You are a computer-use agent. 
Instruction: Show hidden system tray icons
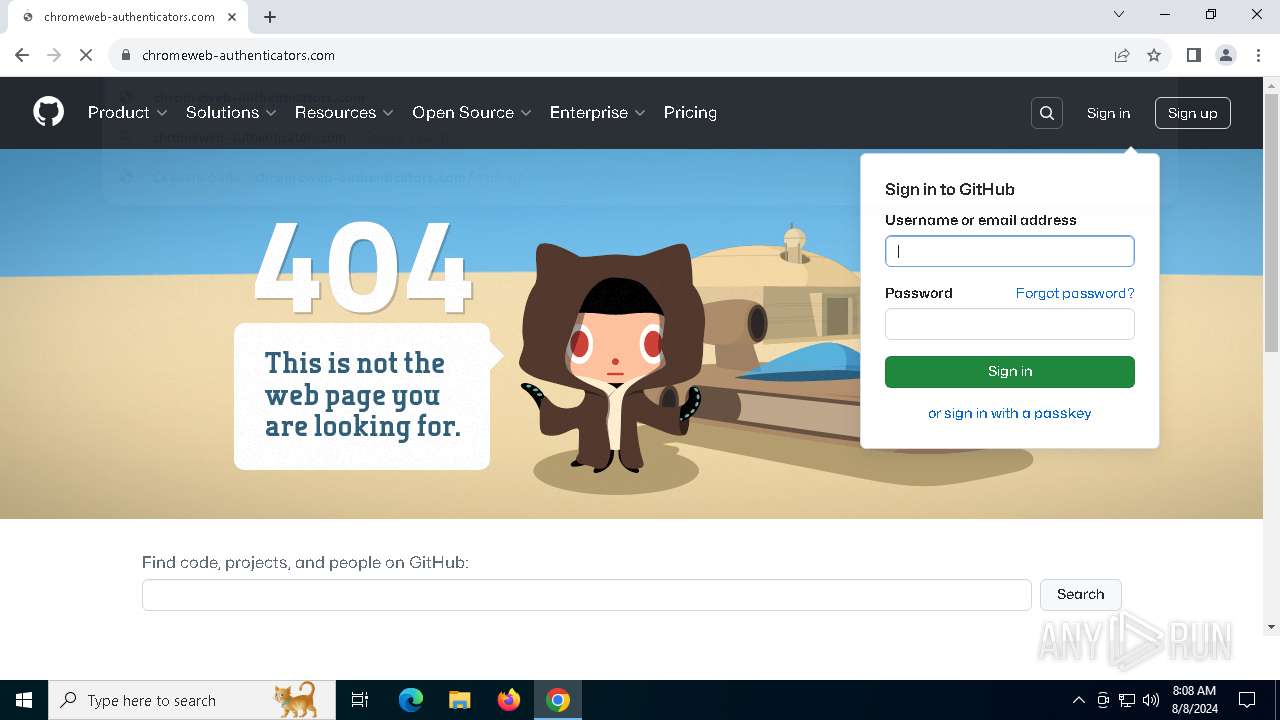click(1078, 700)
